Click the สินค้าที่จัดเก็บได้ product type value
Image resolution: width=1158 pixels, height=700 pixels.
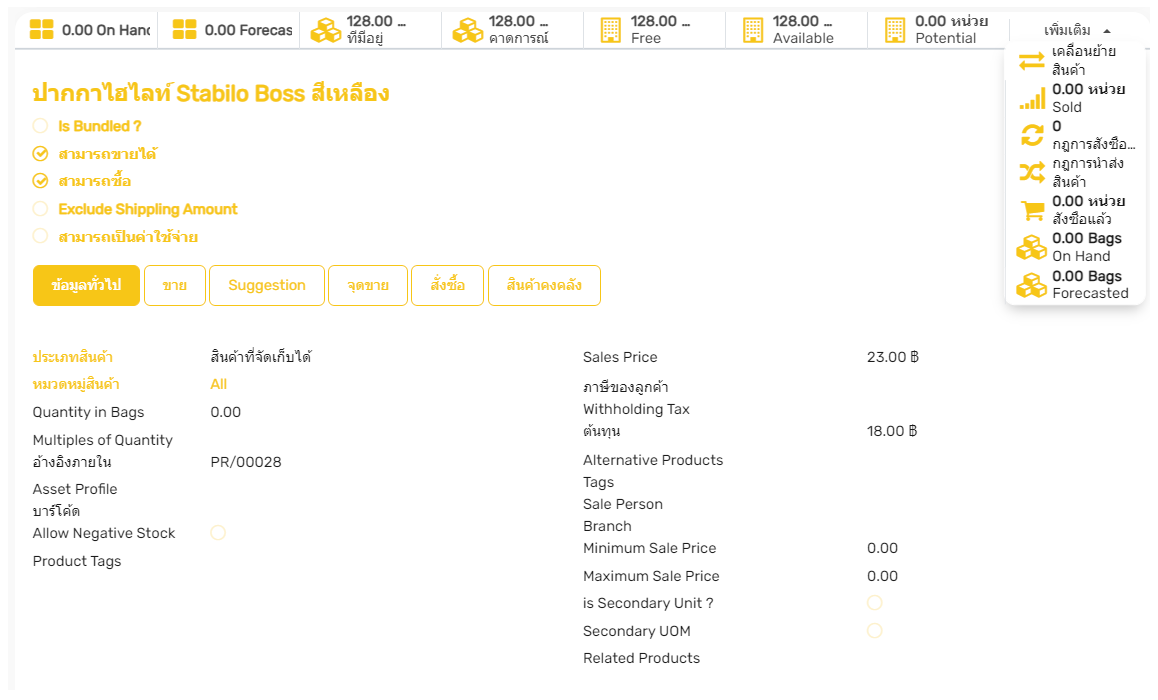point(261,357)
